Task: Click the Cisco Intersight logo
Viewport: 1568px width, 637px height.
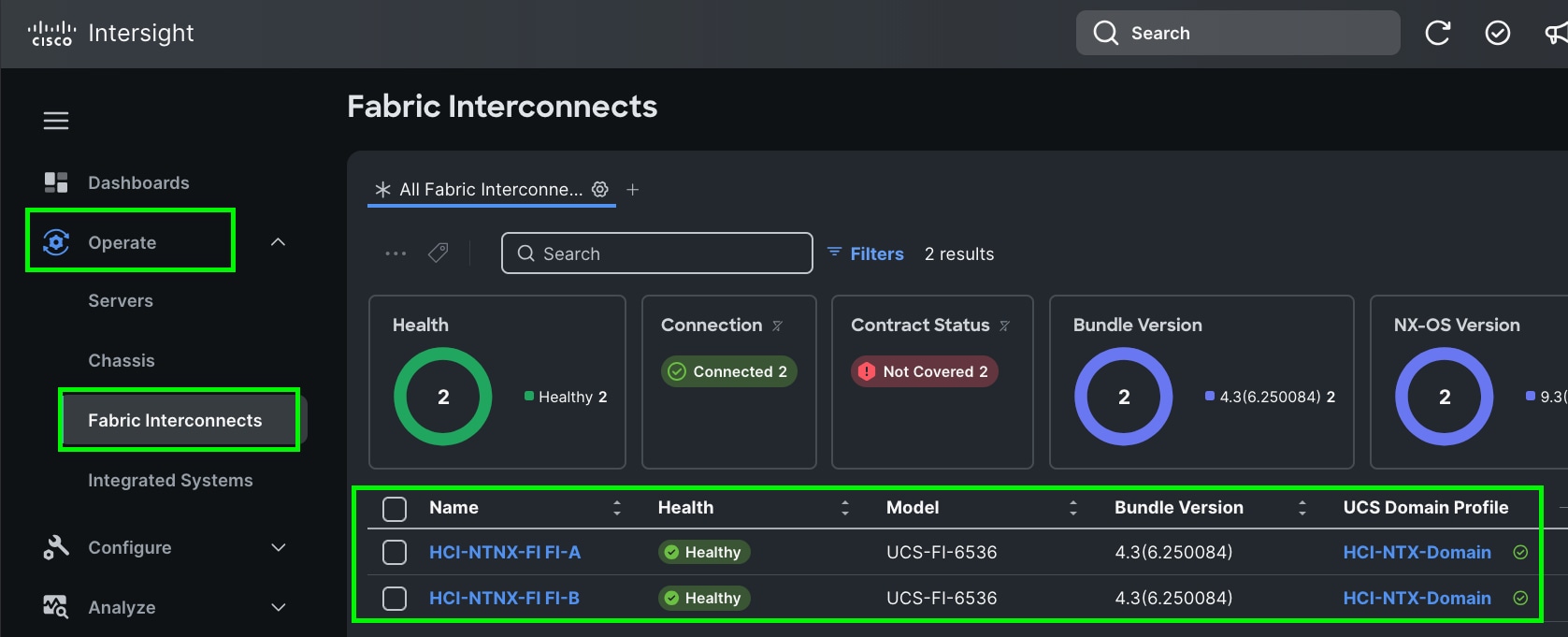Action: (x=110, y=34)
